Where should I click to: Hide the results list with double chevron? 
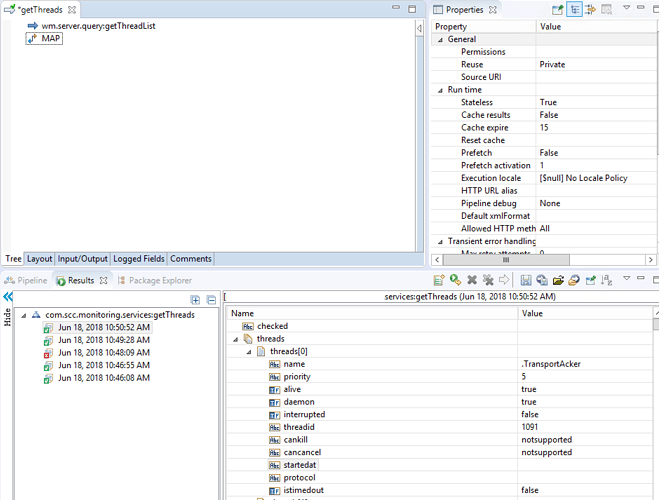tap(8, 297)
